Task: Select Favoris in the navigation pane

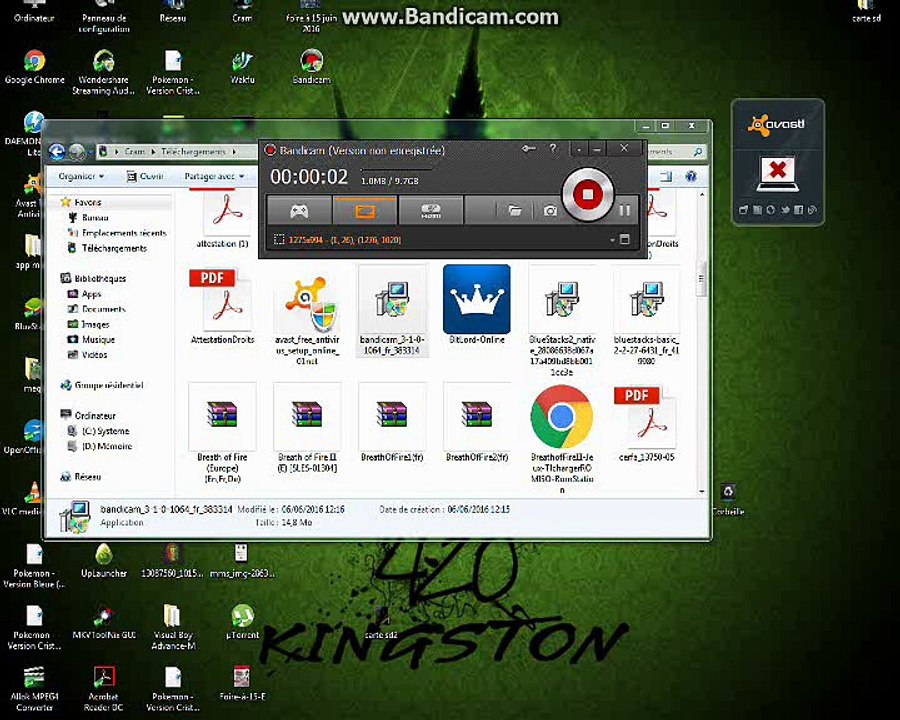Action: pos(88,202)
